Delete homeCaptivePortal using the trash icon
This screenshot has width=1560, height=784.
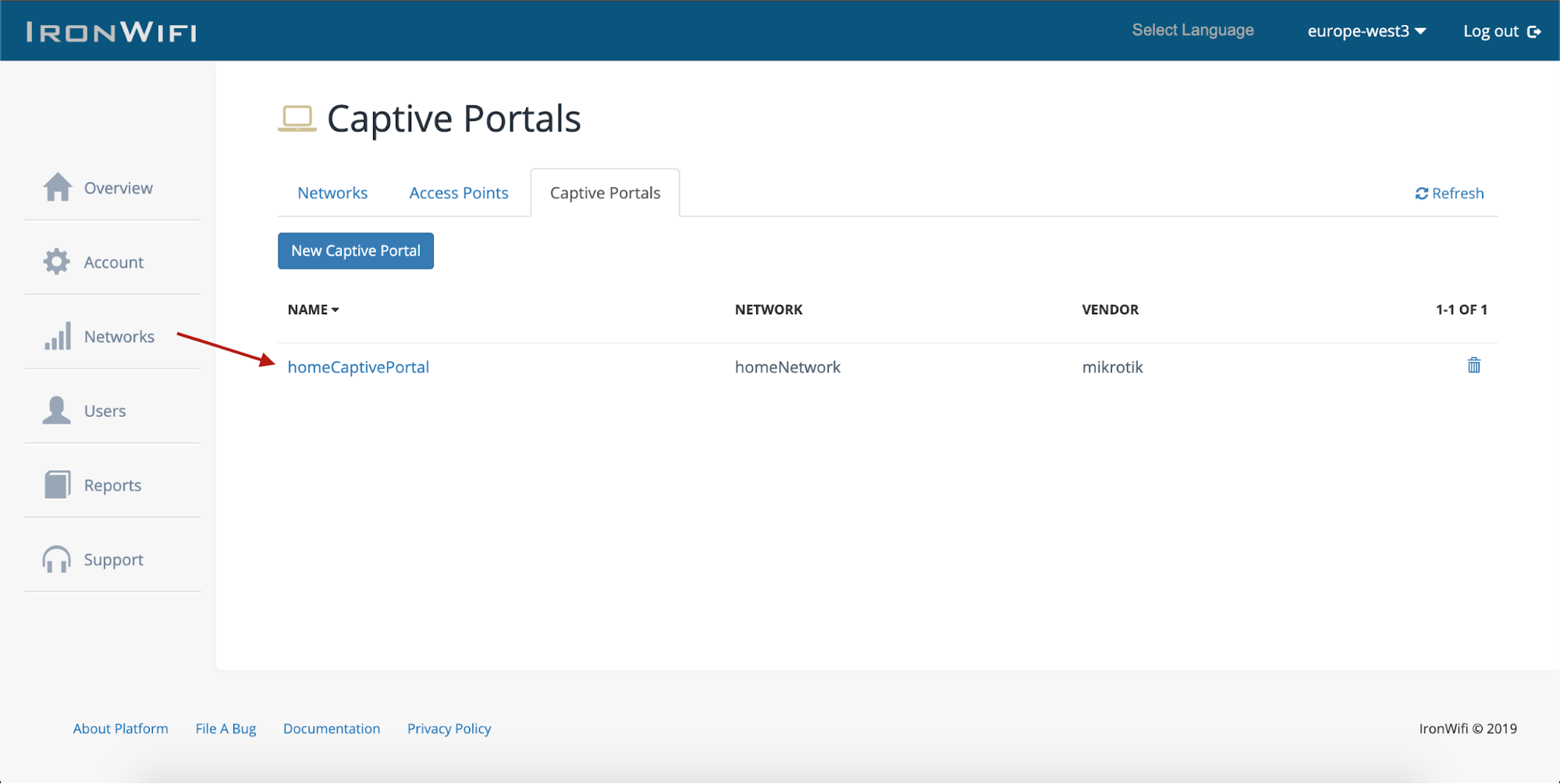point(1473,365)
